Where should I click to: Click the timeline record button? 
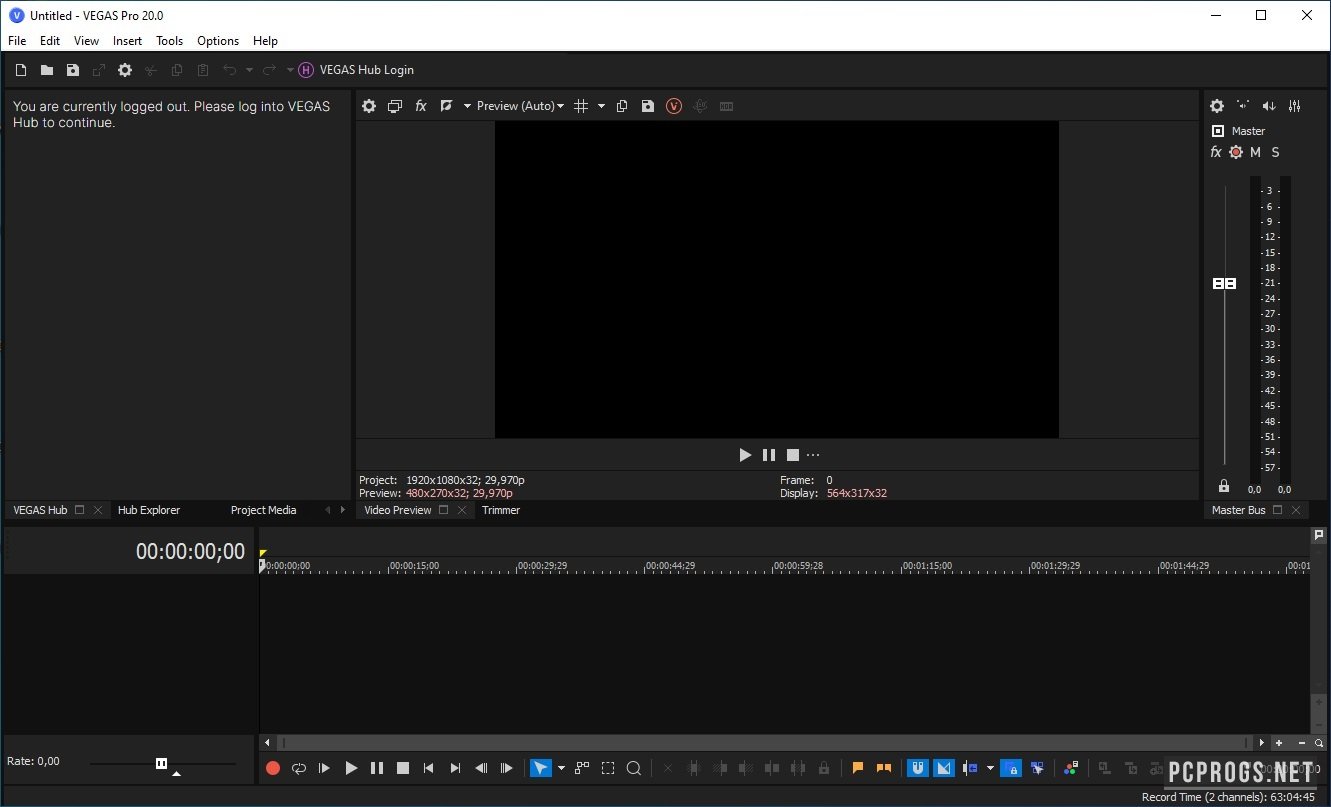click(x=273, y=768)
